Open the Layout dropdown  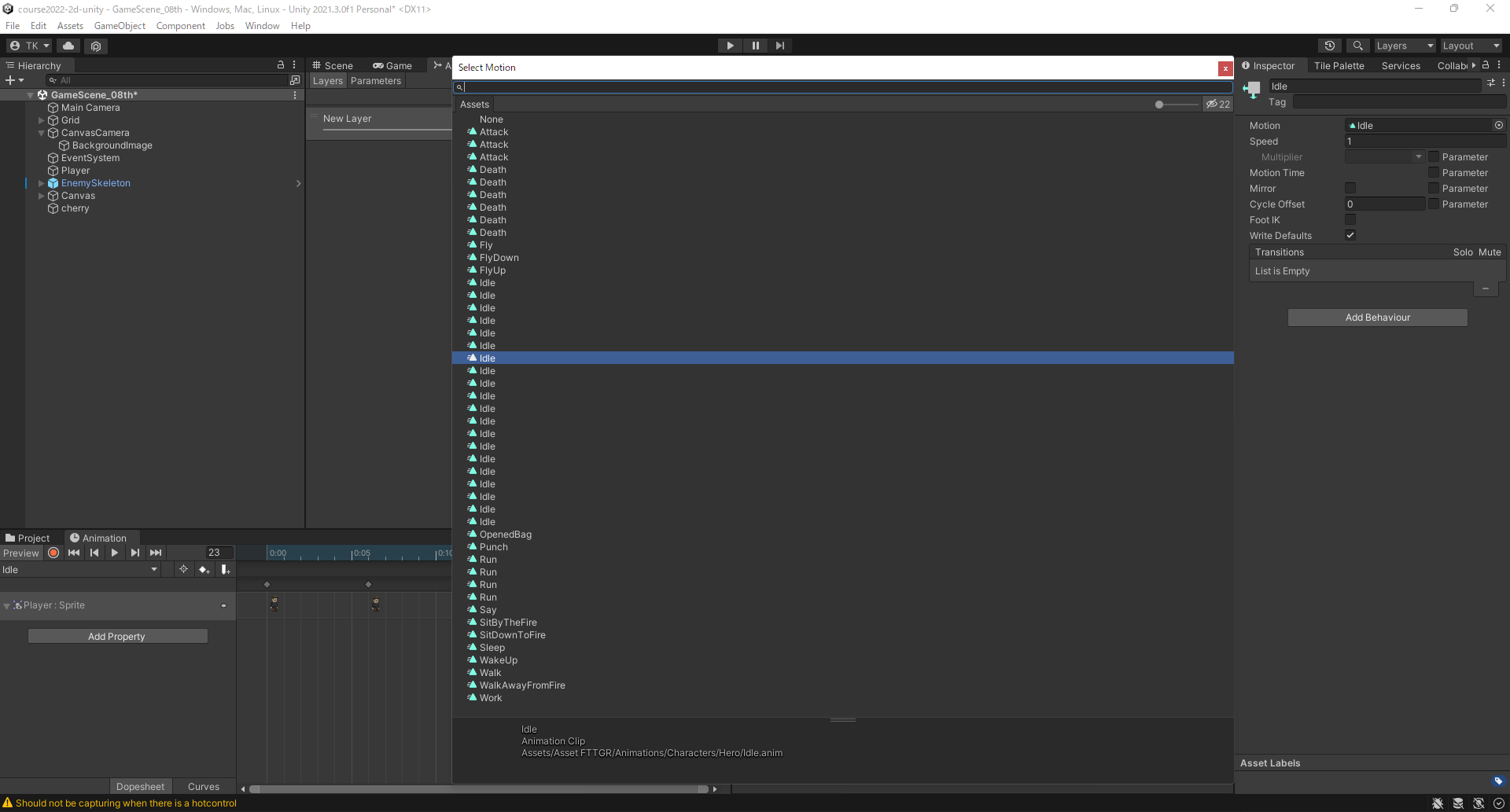click(x=1471, y=46)
